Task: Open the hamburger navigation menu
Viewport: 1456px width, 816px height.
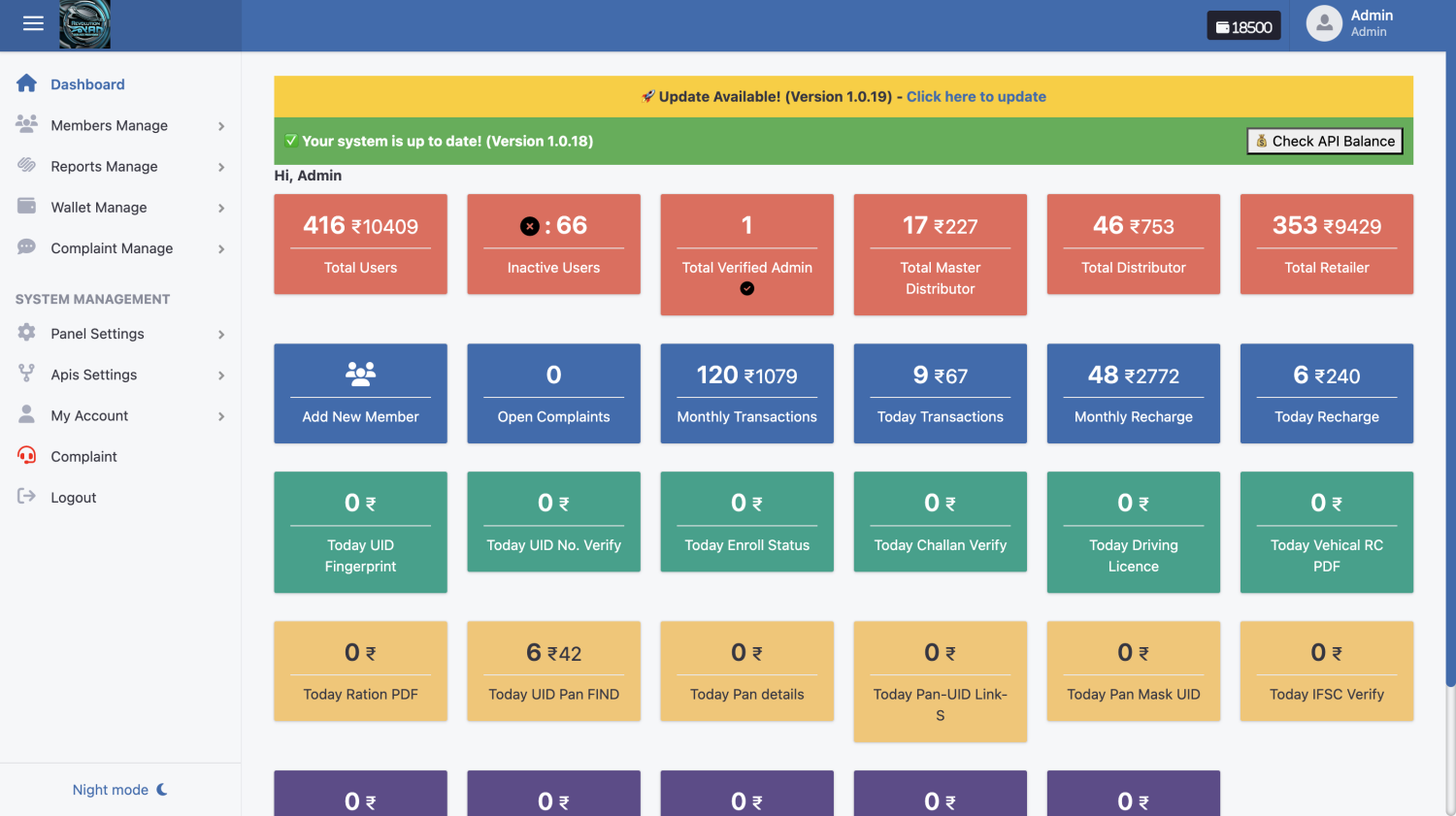Action: 33,23
